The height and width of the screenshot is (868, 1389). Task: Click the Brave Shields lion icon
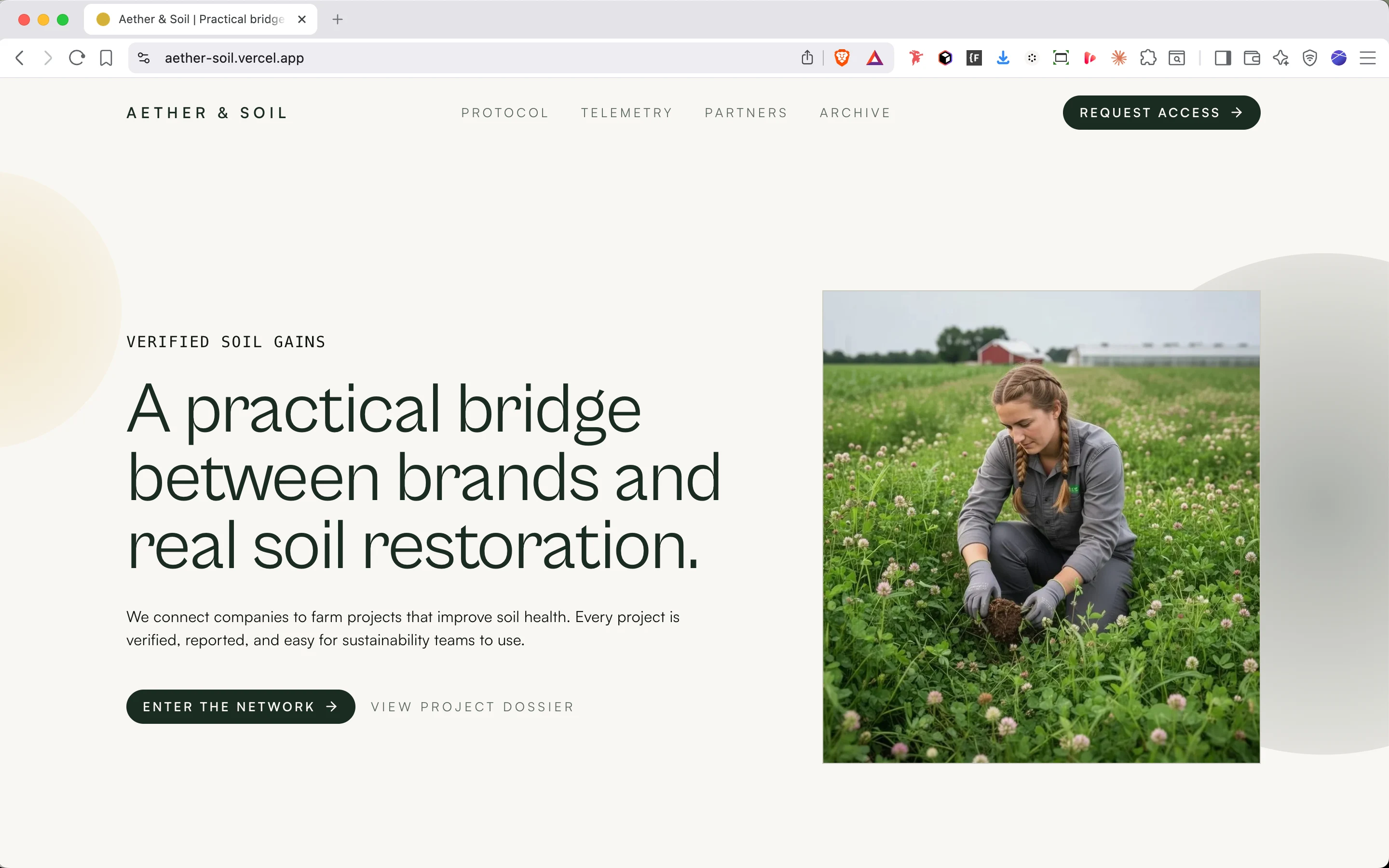click(842, 58)
